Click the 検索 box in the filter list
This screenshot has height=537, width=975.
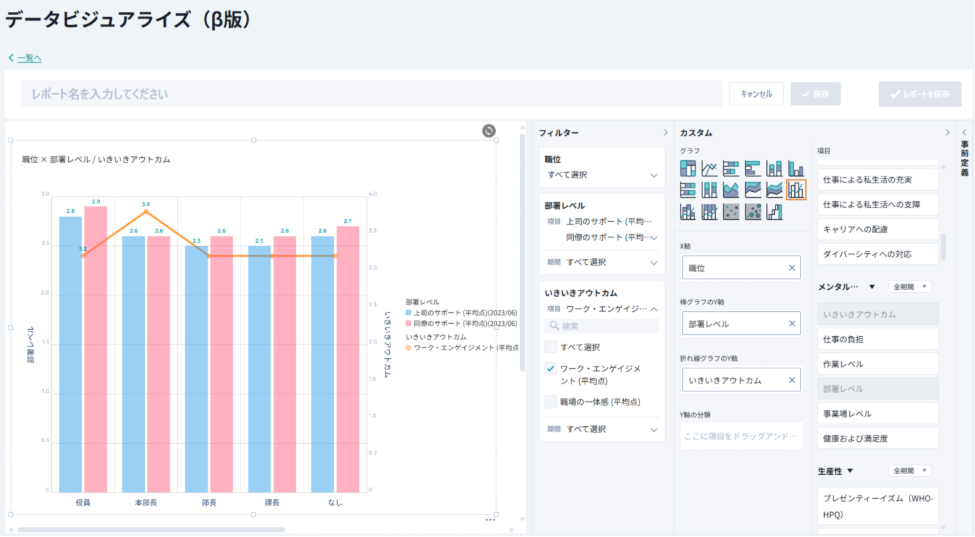602,326
